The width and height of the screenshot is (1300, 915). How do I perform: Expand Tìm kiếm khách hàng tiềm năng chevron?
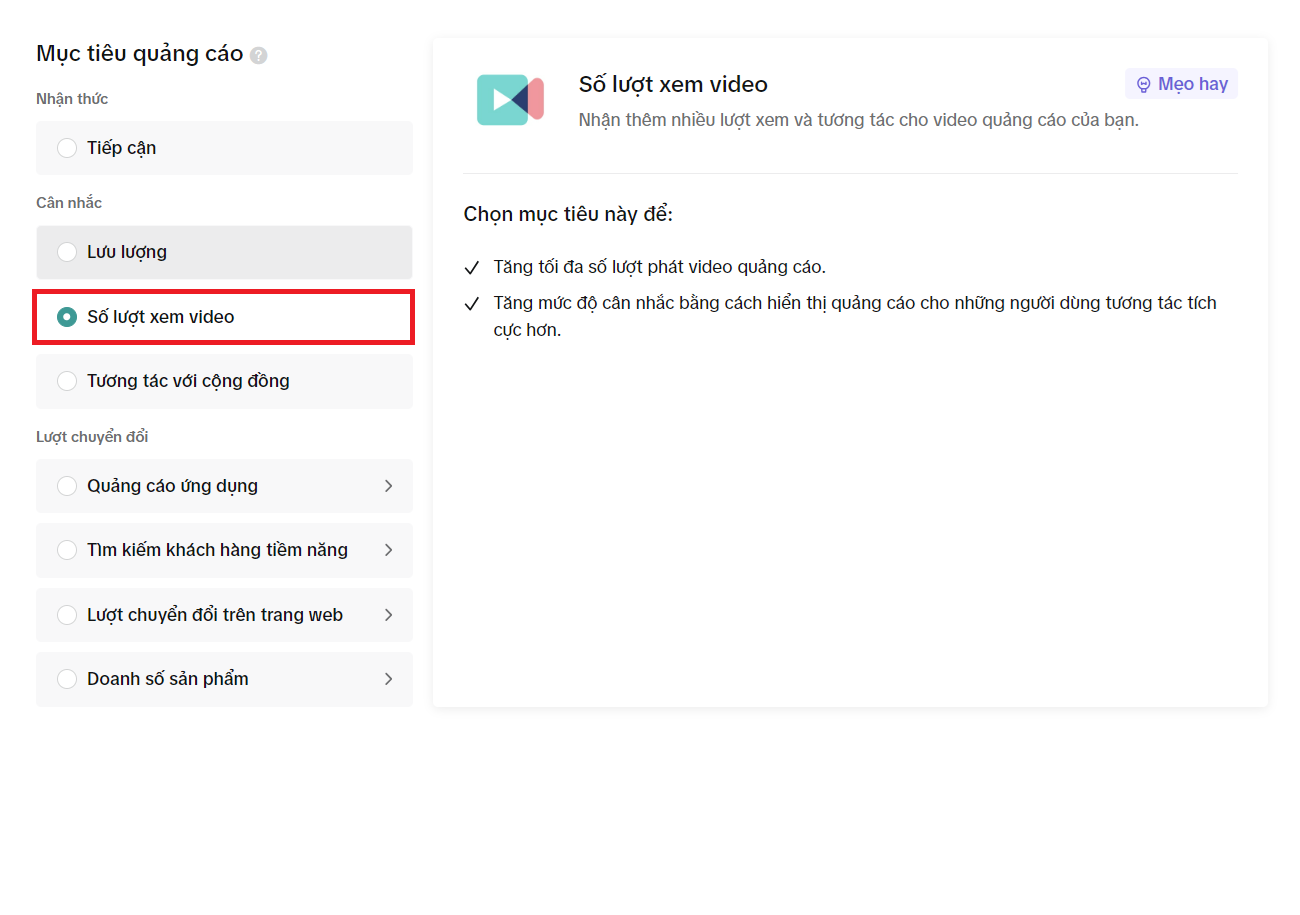pos(389,550)
